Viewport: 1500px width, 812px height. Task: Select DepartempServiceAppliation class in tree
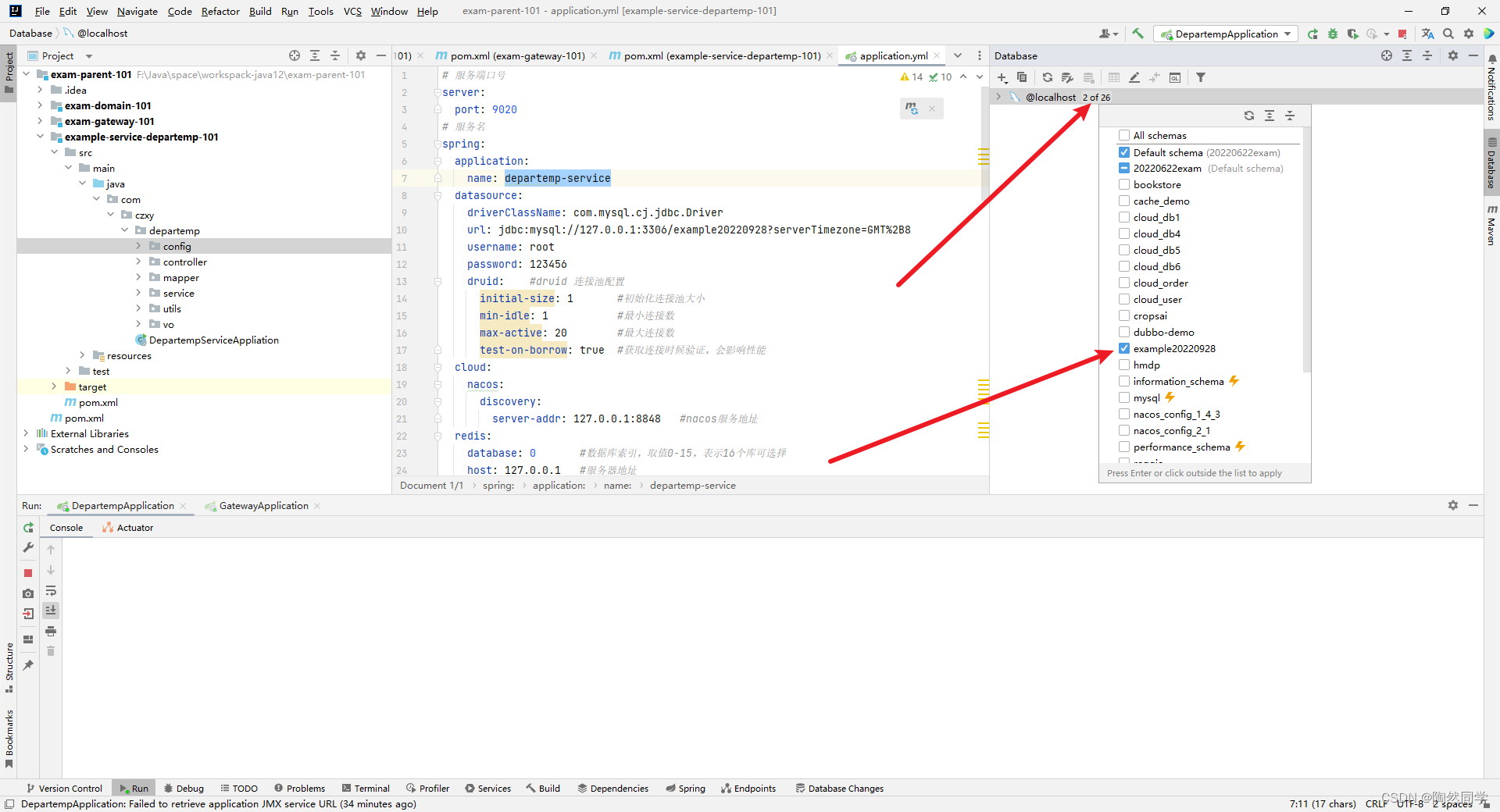point(213,340)
